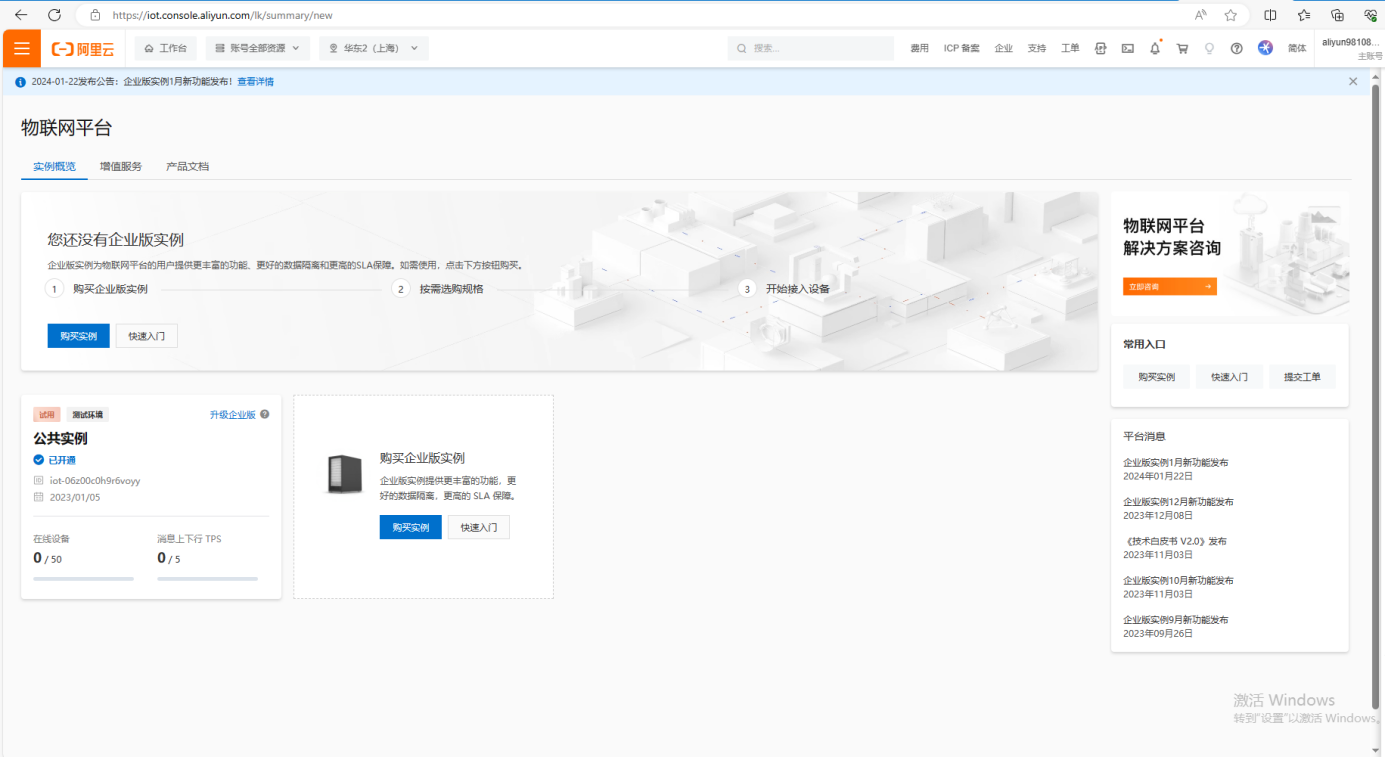
Task: Click the icon between 工单 and the terminal icon
Action: [1101, 48]
